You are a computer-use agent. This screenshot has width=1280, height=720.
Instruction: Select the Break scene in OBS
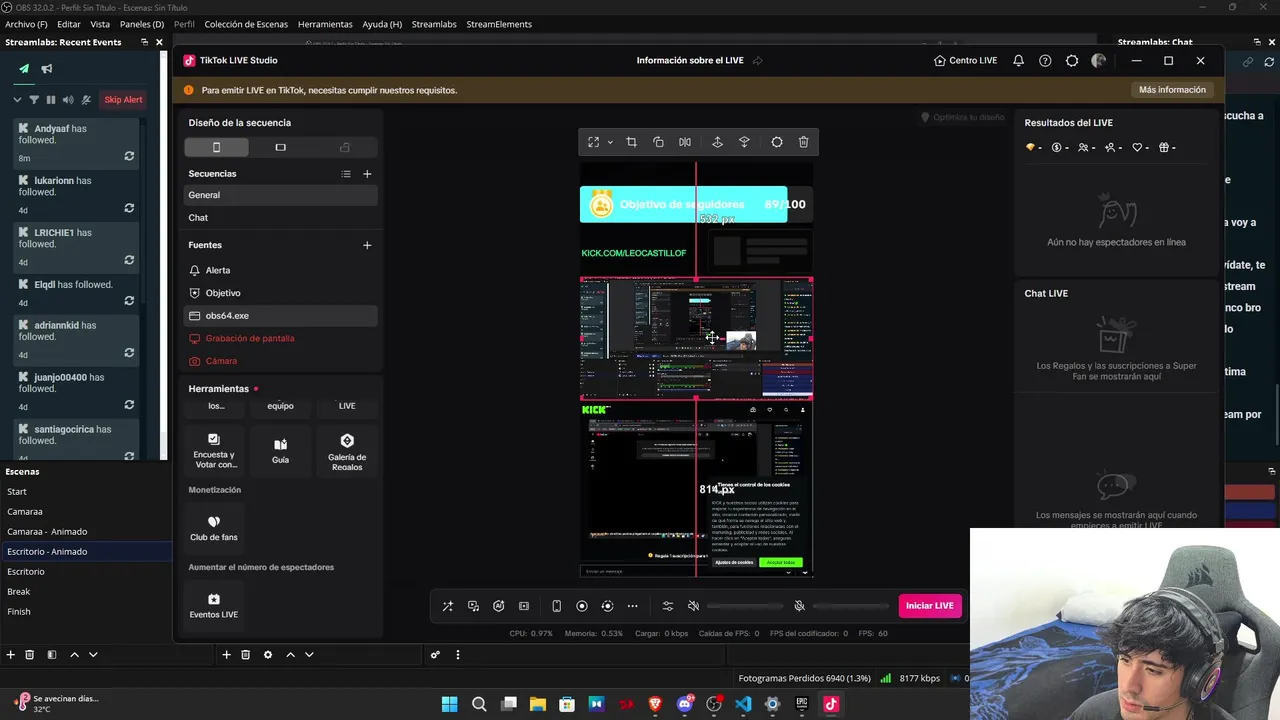click(86, 591)
